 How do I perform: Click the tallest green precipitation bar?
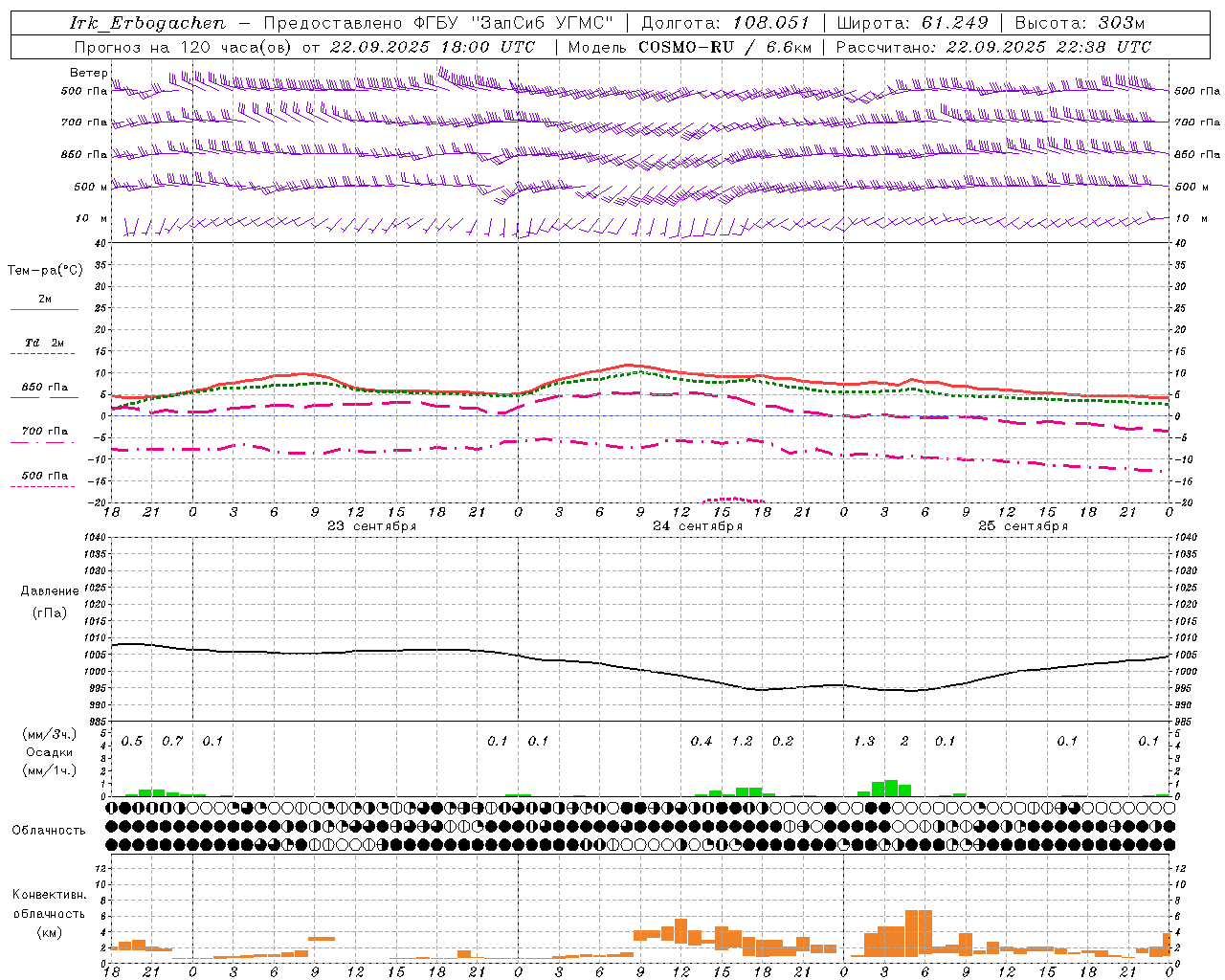[x=891, y=789]
